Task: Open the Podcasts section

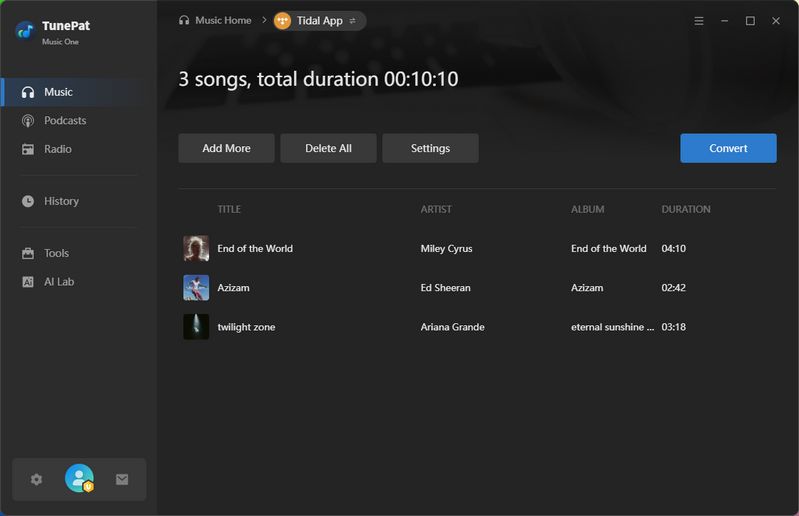Action: pos(78,121)
